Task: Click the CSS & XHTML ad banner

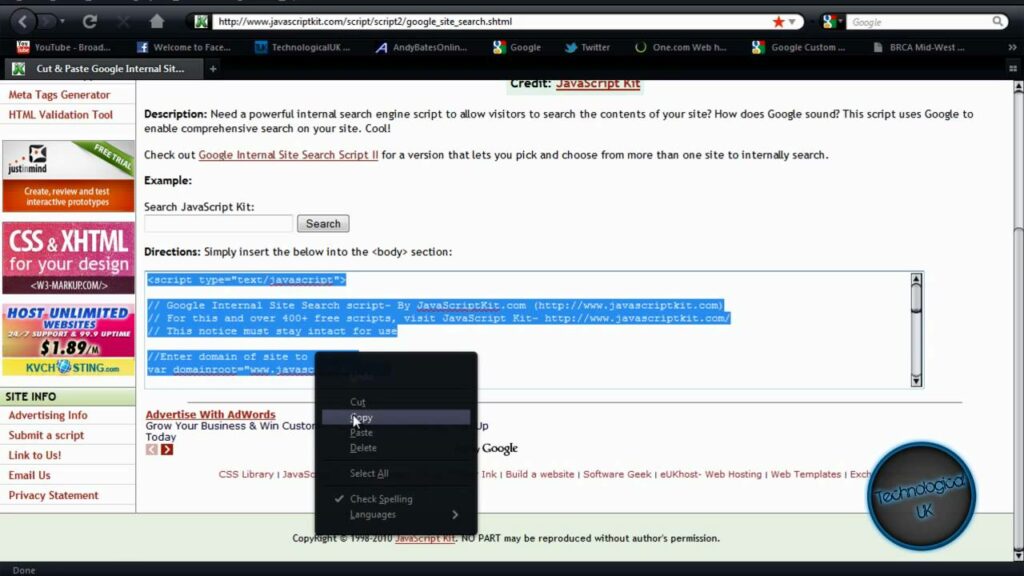Action: point(68,258)
